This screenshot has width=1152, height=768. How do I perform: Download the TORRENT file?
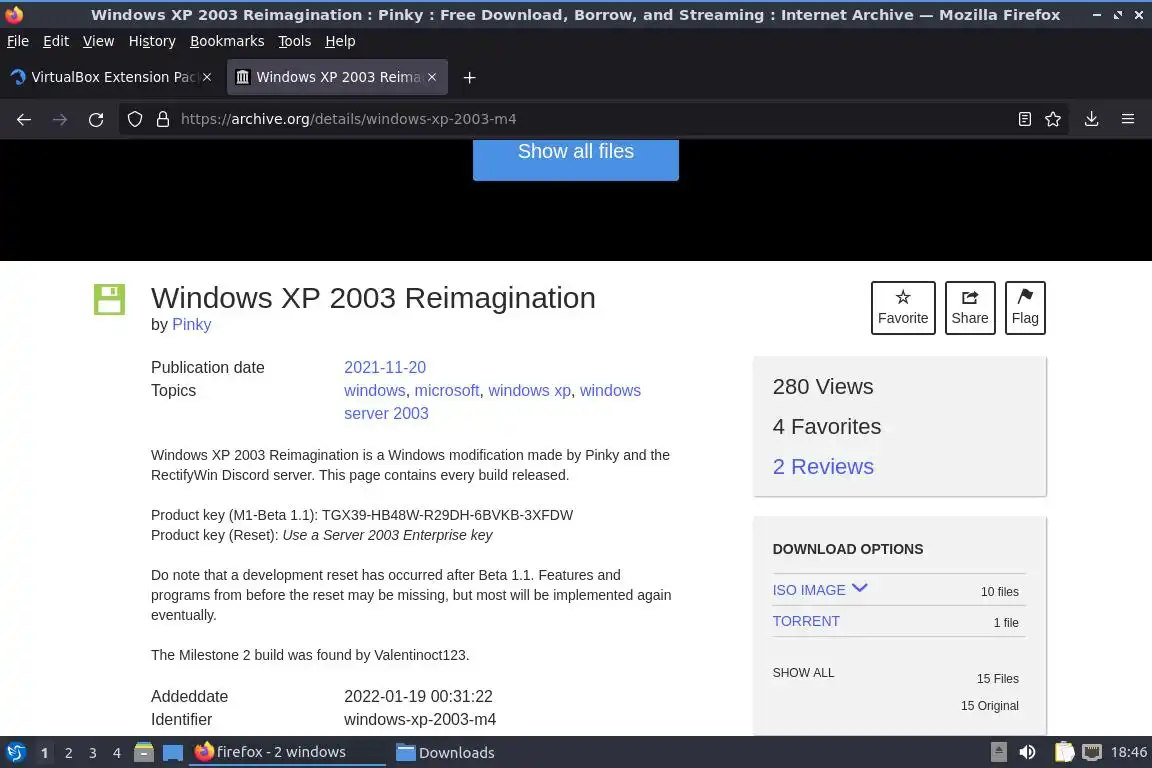click(806, 621)
